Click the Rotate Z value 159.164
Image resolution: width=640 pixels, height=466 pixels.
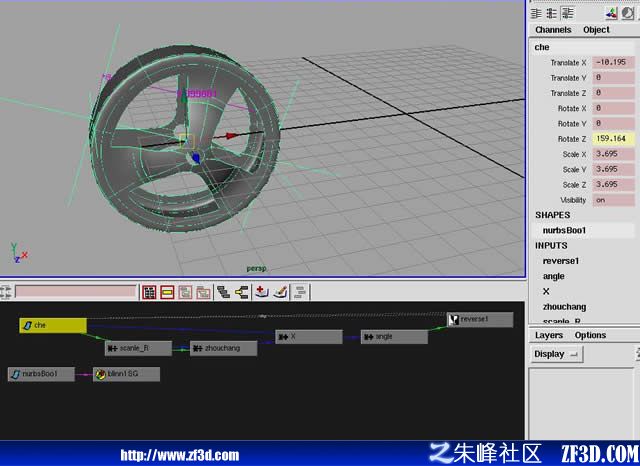coord(613,139)
